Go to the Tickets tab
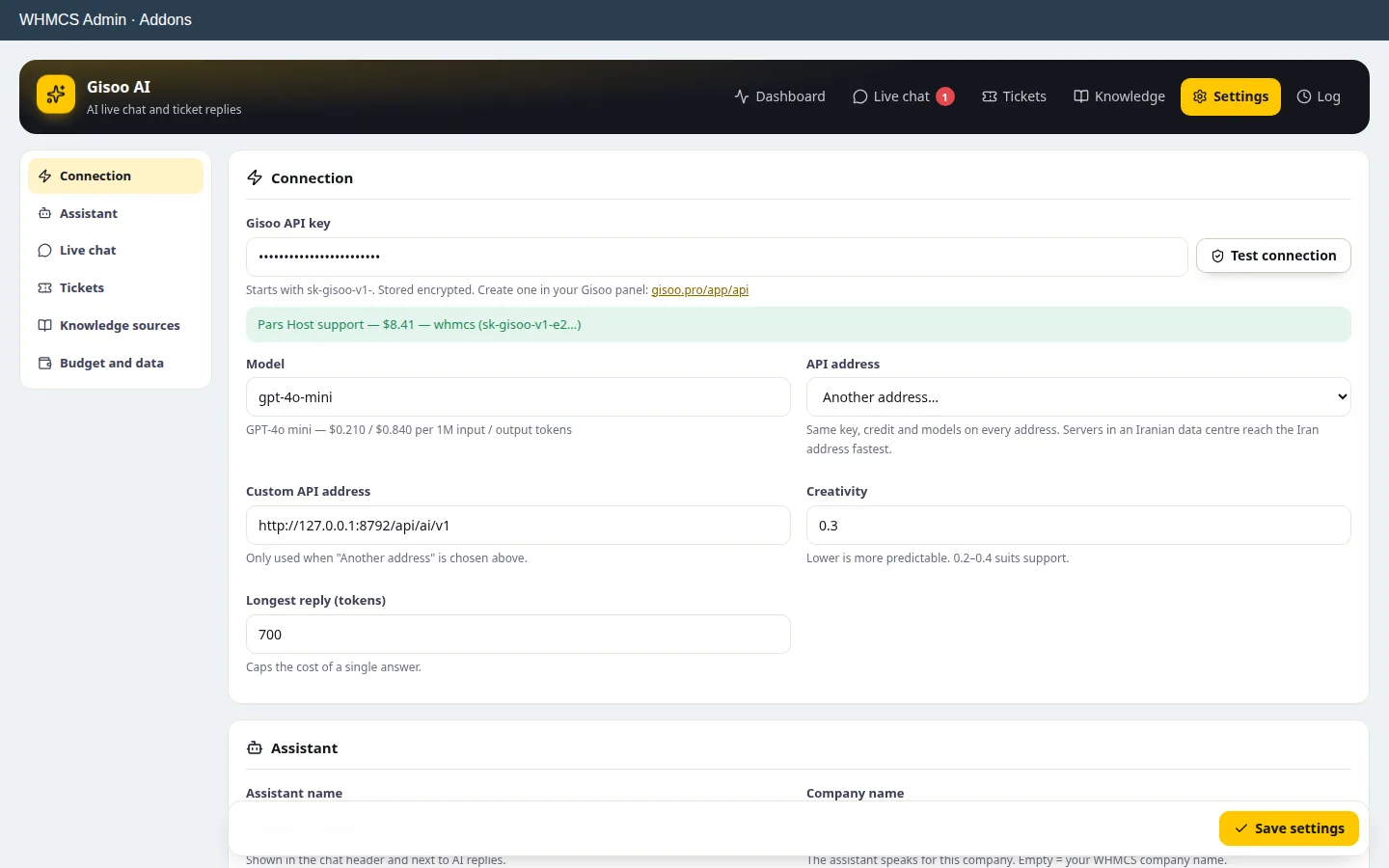1389x868 pixels. tap(1014, 96)
